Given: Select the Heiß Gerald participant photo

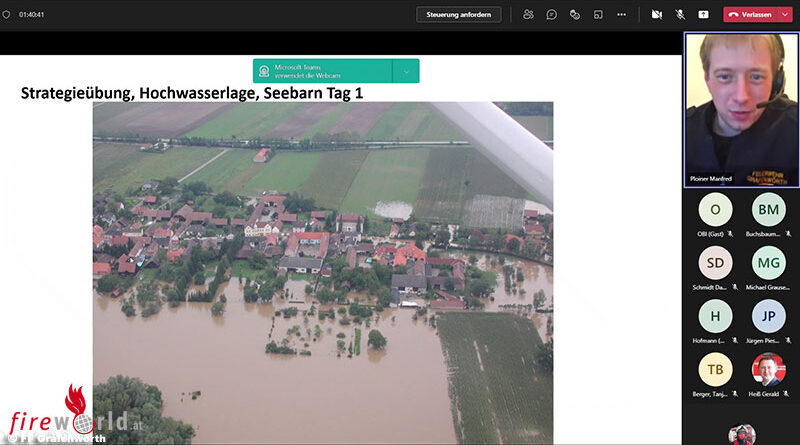Looking at the screenshot, I should (768, 369).
